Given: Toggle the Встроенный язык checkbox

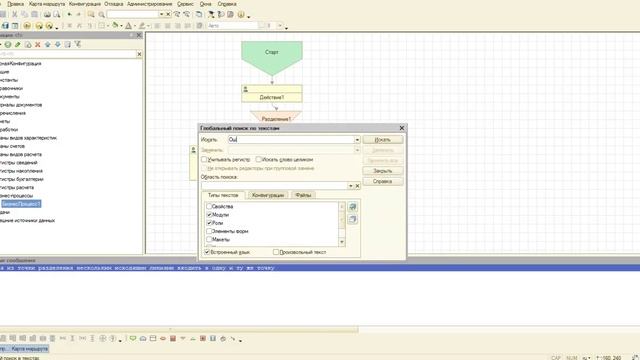Looking at the screenshot, I should point(207,252).
